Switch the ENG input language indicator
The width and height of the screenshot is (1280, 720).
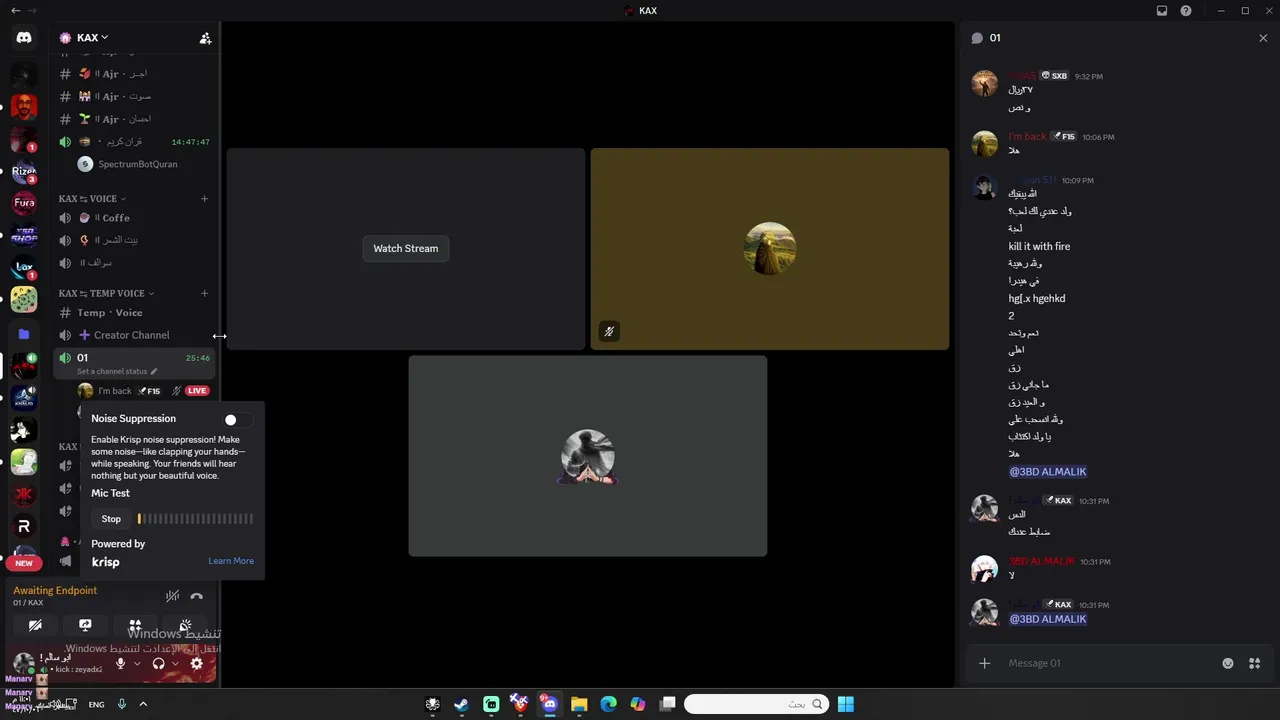click(x=96, y=704)
